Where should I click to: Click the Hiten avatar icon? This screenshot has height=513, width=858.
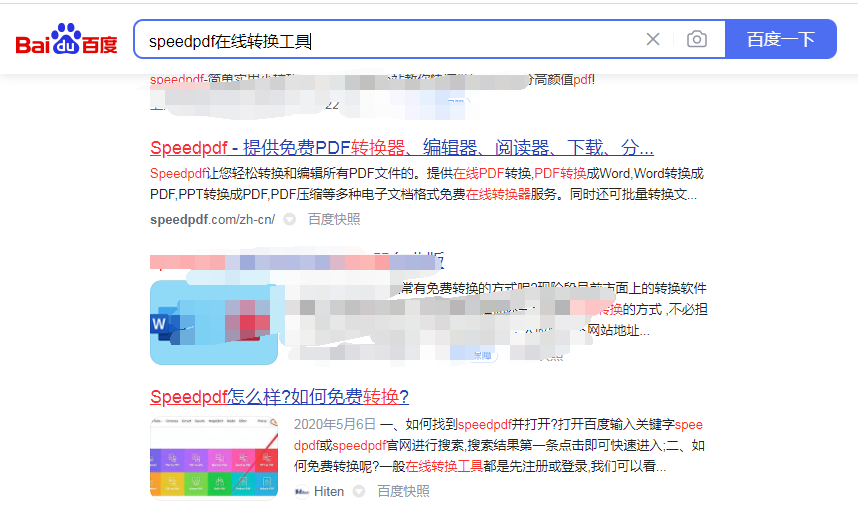[302, 492]
